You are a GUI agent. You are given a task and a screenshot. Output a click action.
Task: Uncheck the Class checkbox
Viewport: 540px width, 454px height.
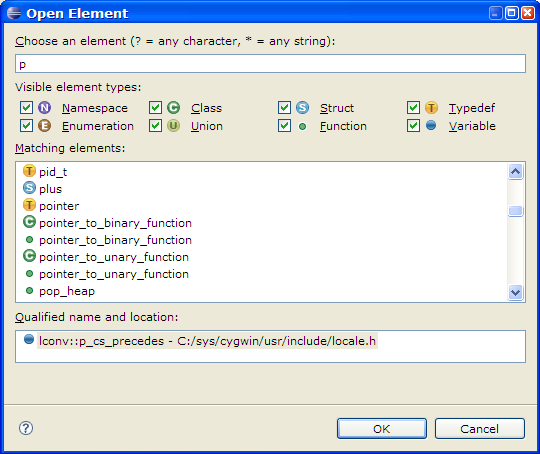(x=155, y=107)
